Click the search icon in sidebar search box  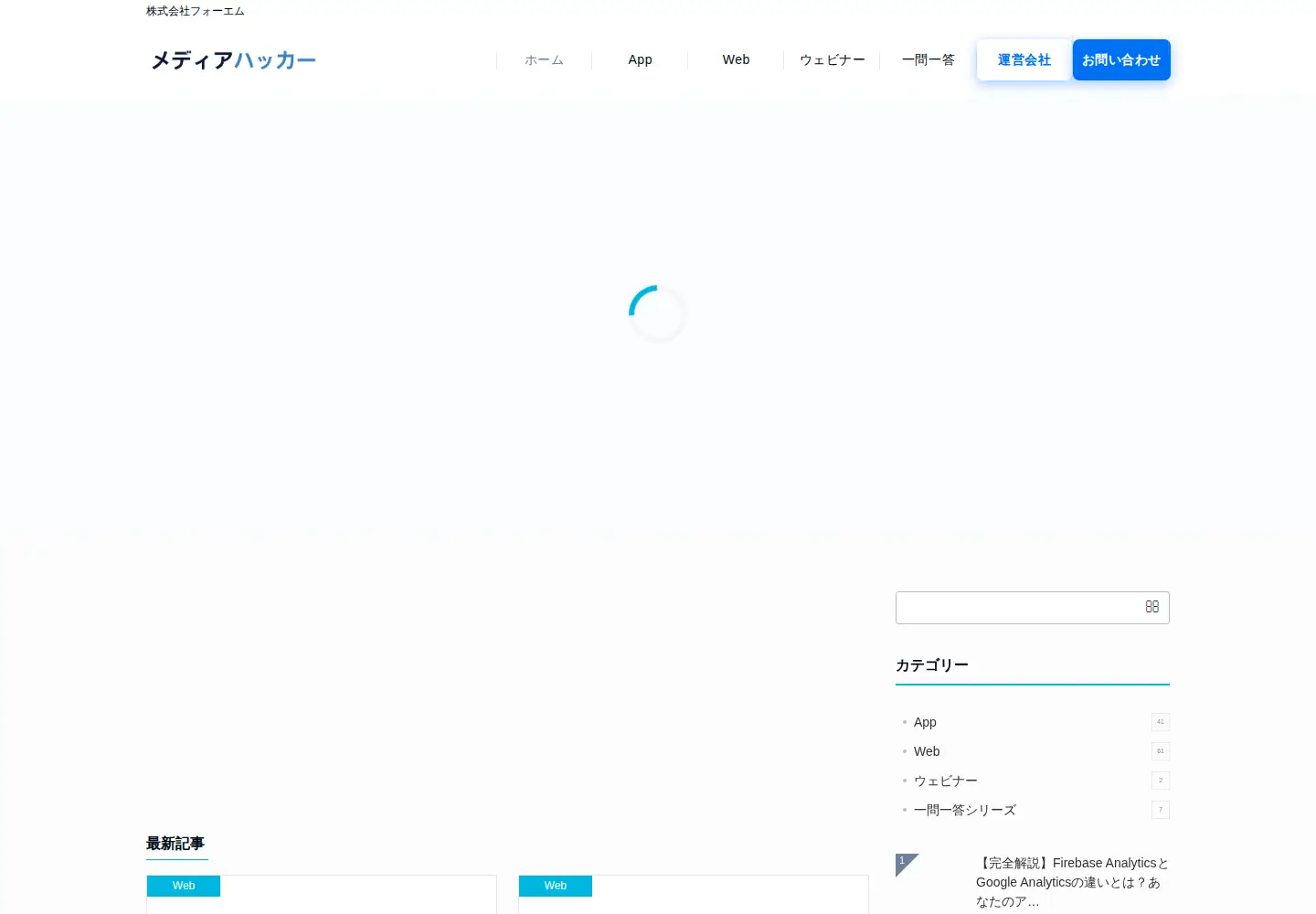[x=1151, y=607]
